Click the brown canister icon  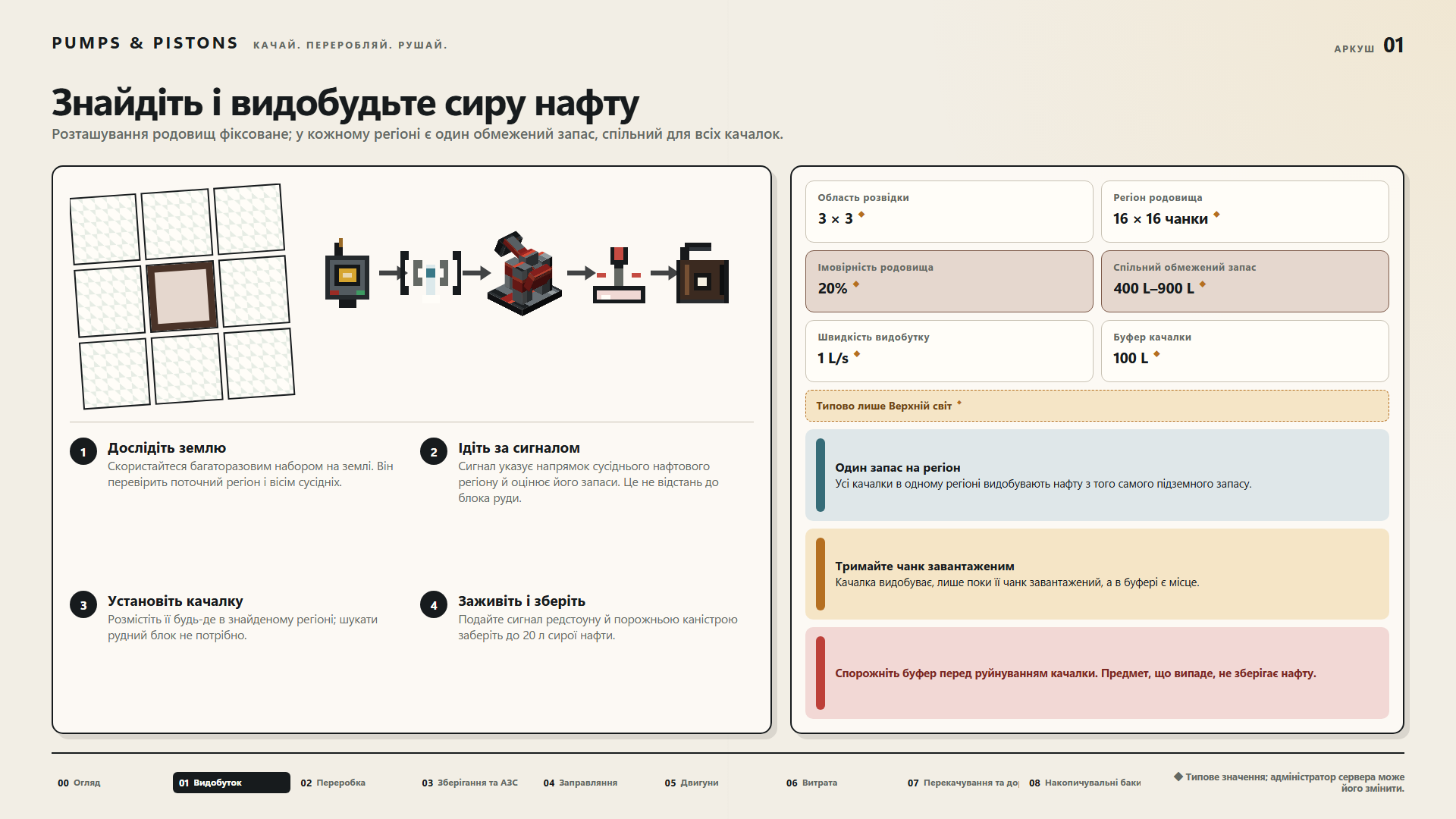click(702, 273)
